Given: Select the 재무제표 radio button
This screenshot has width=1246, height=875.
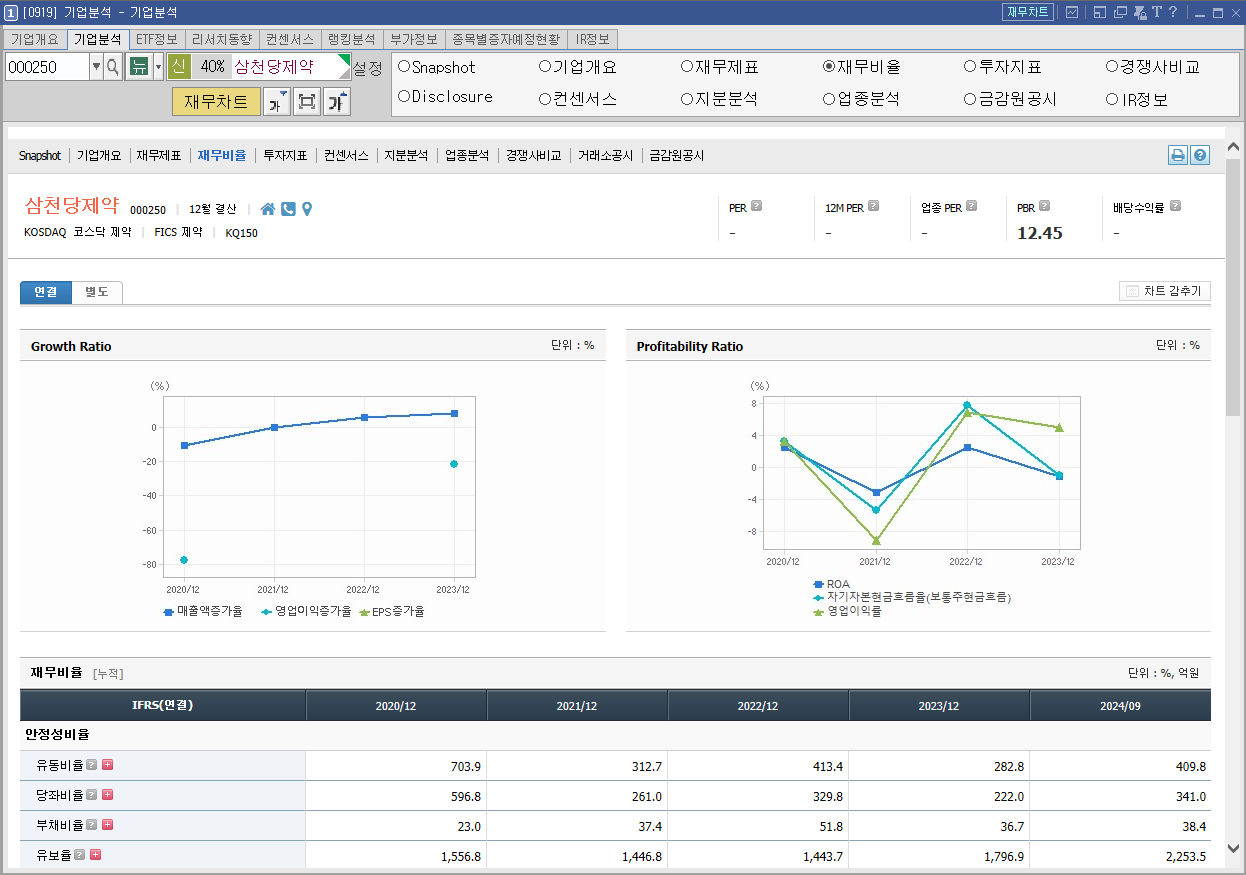Looking at the screenshot, I should pyautogui.click(x=687, y=67).
